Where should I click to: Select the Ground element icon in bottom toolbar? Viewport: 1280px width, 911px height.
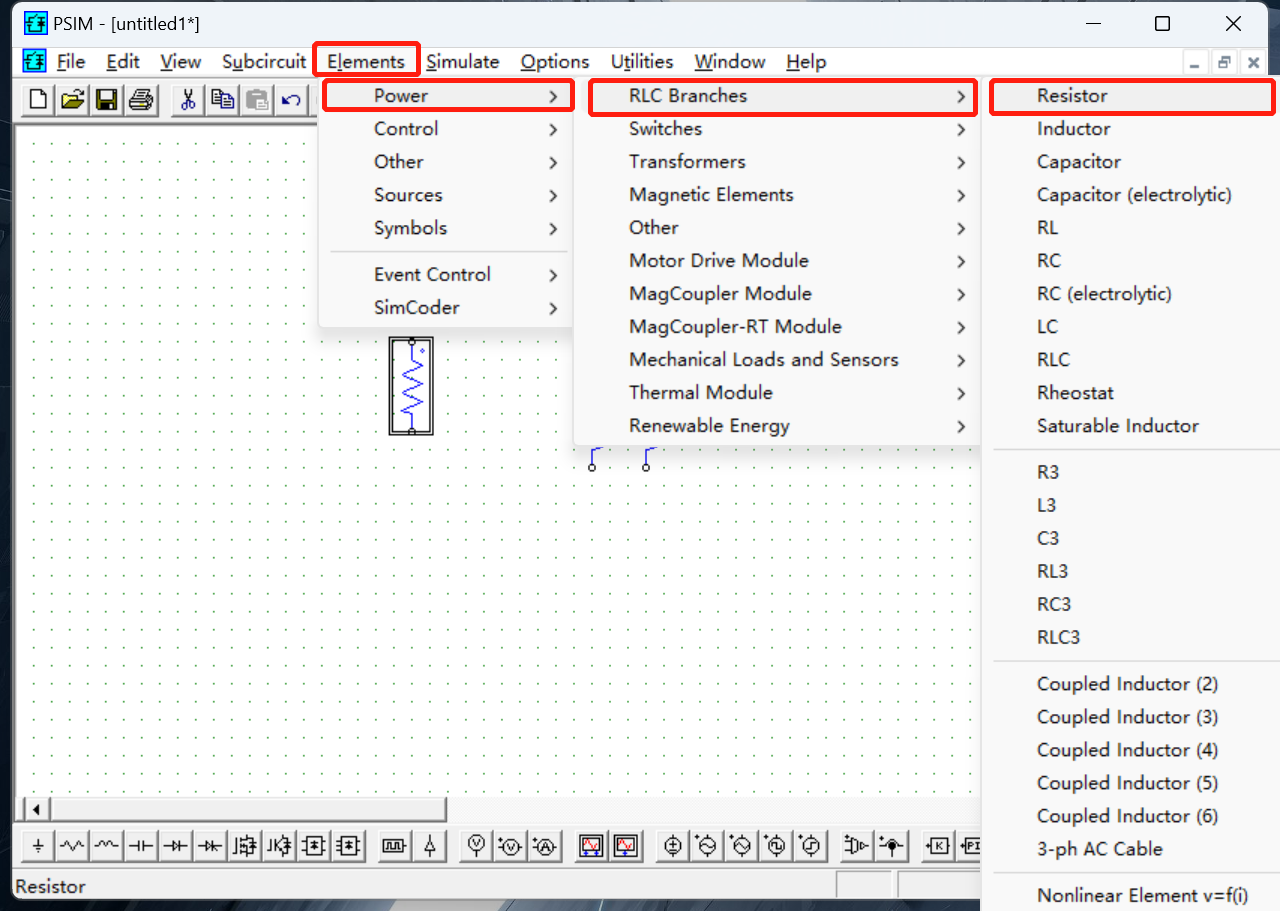(38, 846)
